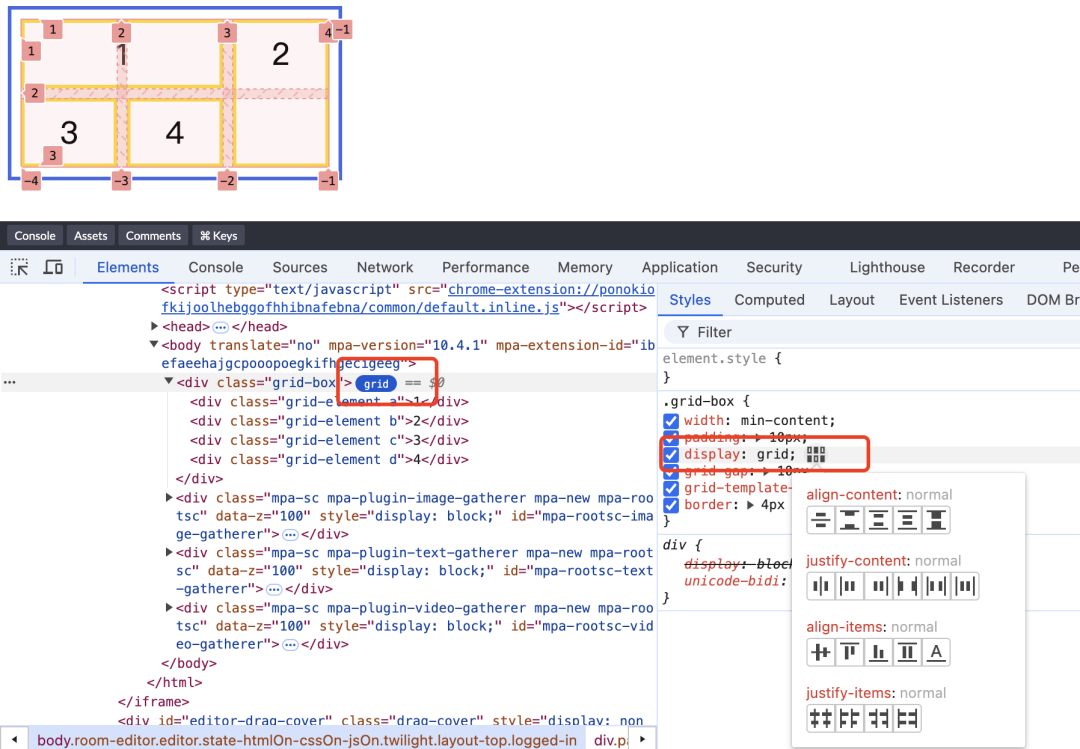Set justify-items to center
This screenshot has width=1080, height=749.
[820, 719]
